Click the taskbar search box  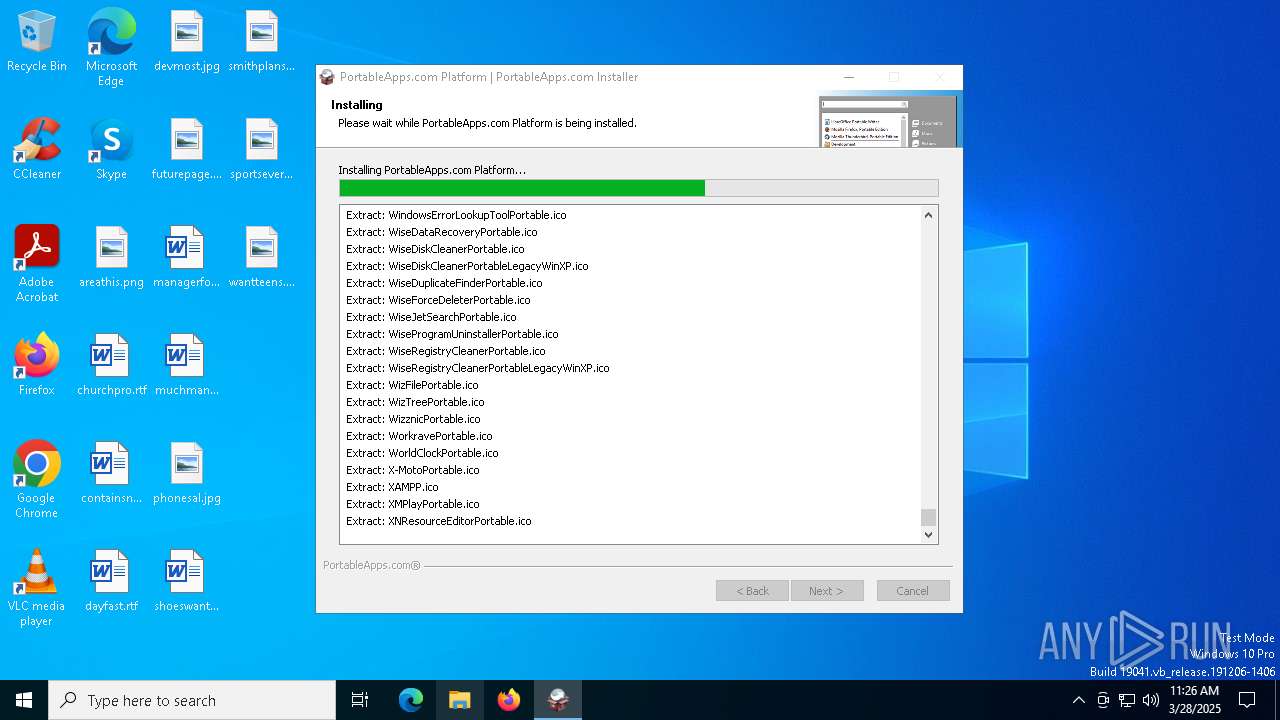tap(192, 700)
